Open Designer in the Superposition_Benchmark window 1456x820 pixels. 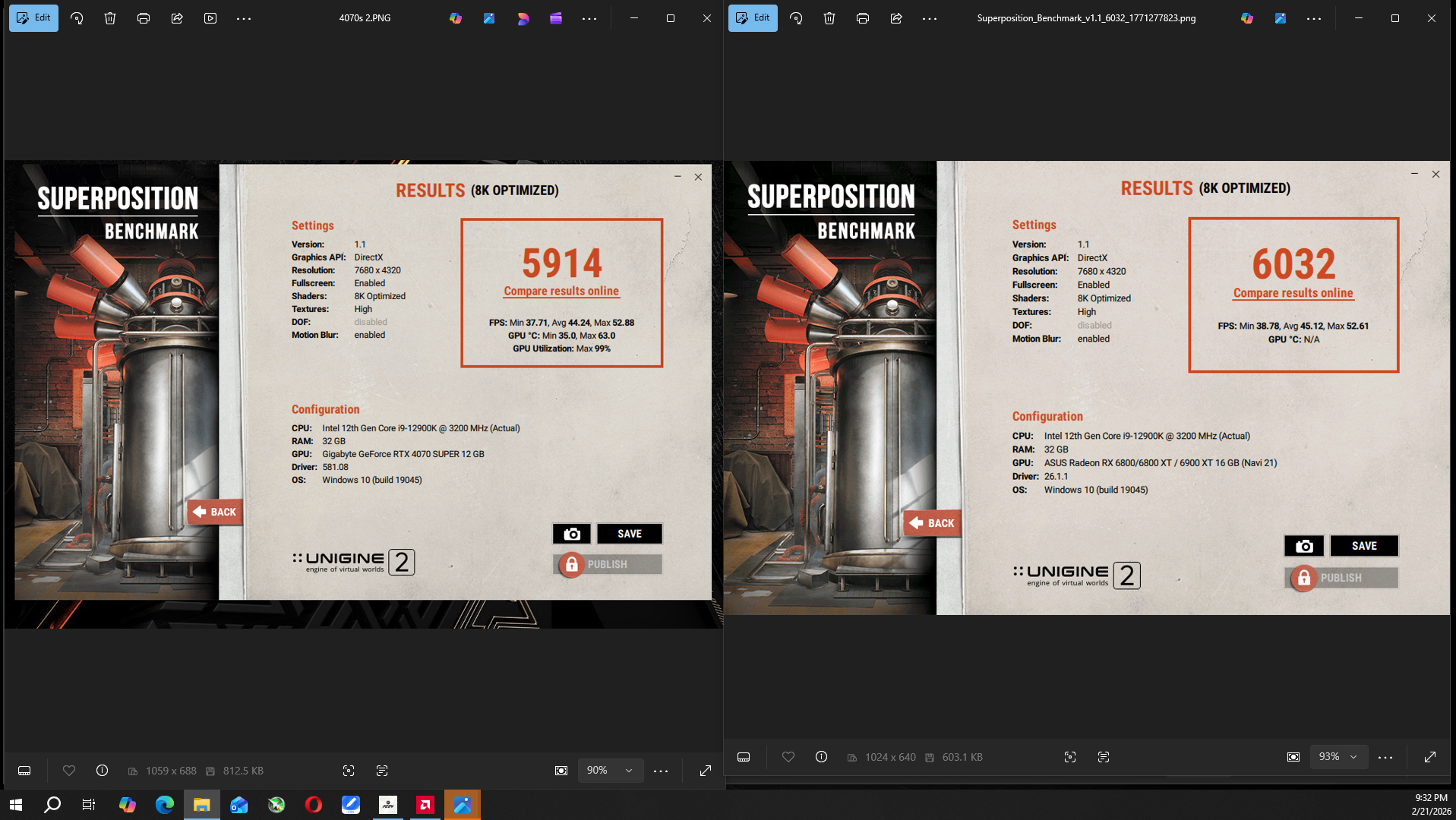tap(1281, 18)
